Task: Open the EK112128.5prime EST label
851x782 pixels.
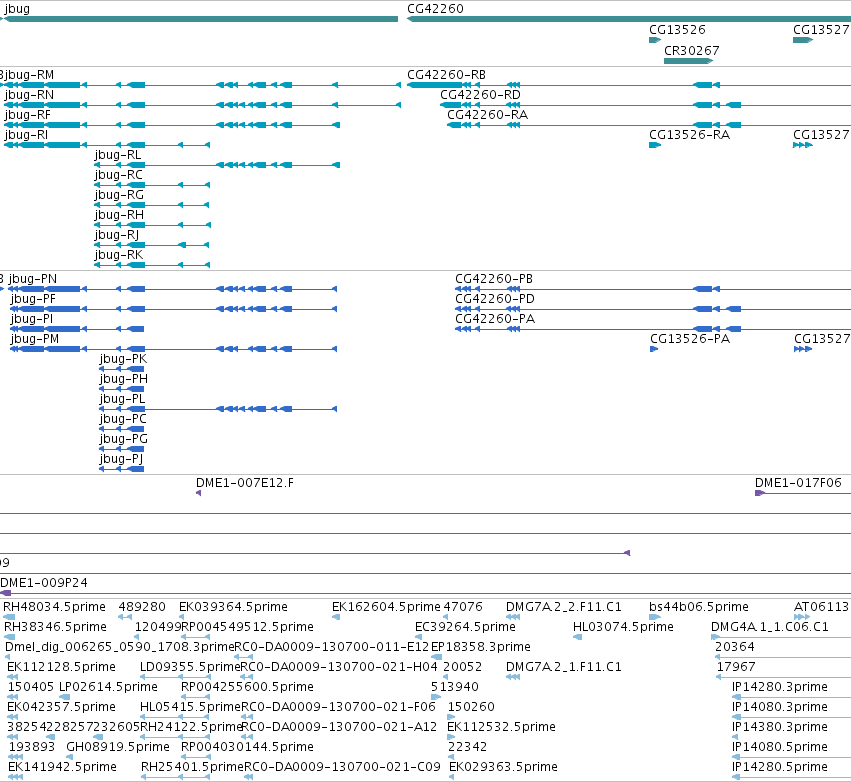Action: (x=61, y=666)
